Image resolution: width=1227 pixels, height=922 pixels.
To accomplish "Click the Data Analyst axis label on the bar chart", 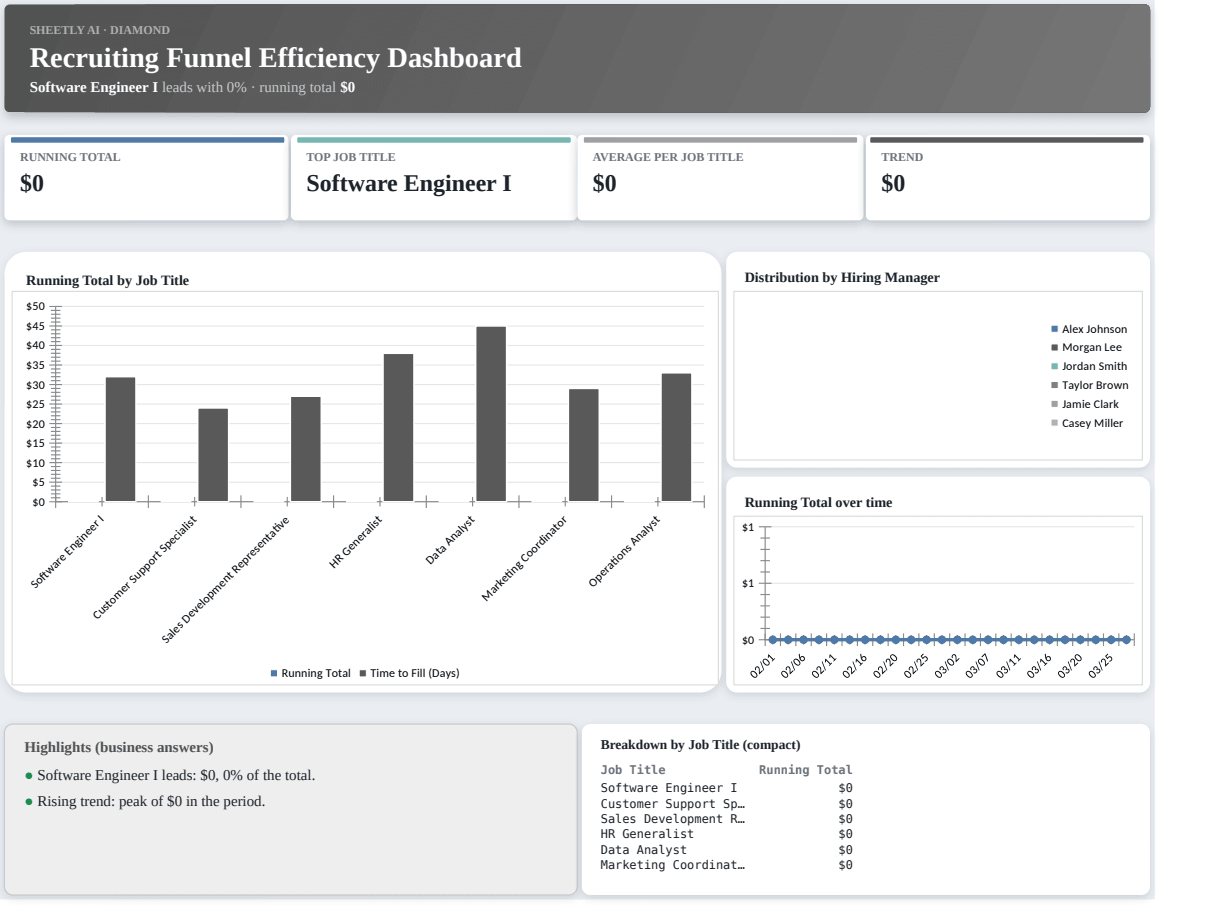I will tap(451, 541).
